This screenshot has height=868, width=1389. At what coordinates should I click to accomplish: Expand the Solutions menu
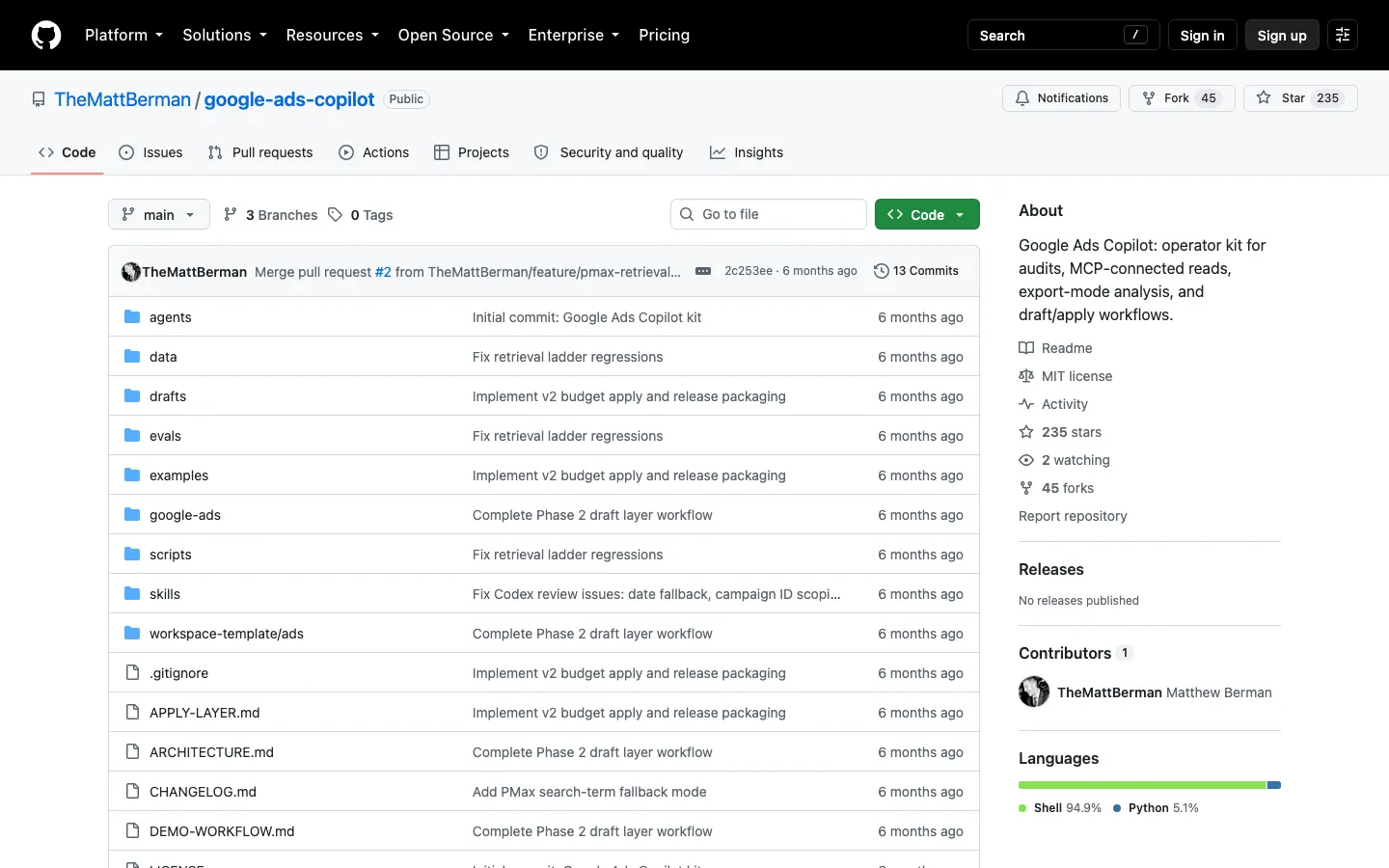click(225, 35)
